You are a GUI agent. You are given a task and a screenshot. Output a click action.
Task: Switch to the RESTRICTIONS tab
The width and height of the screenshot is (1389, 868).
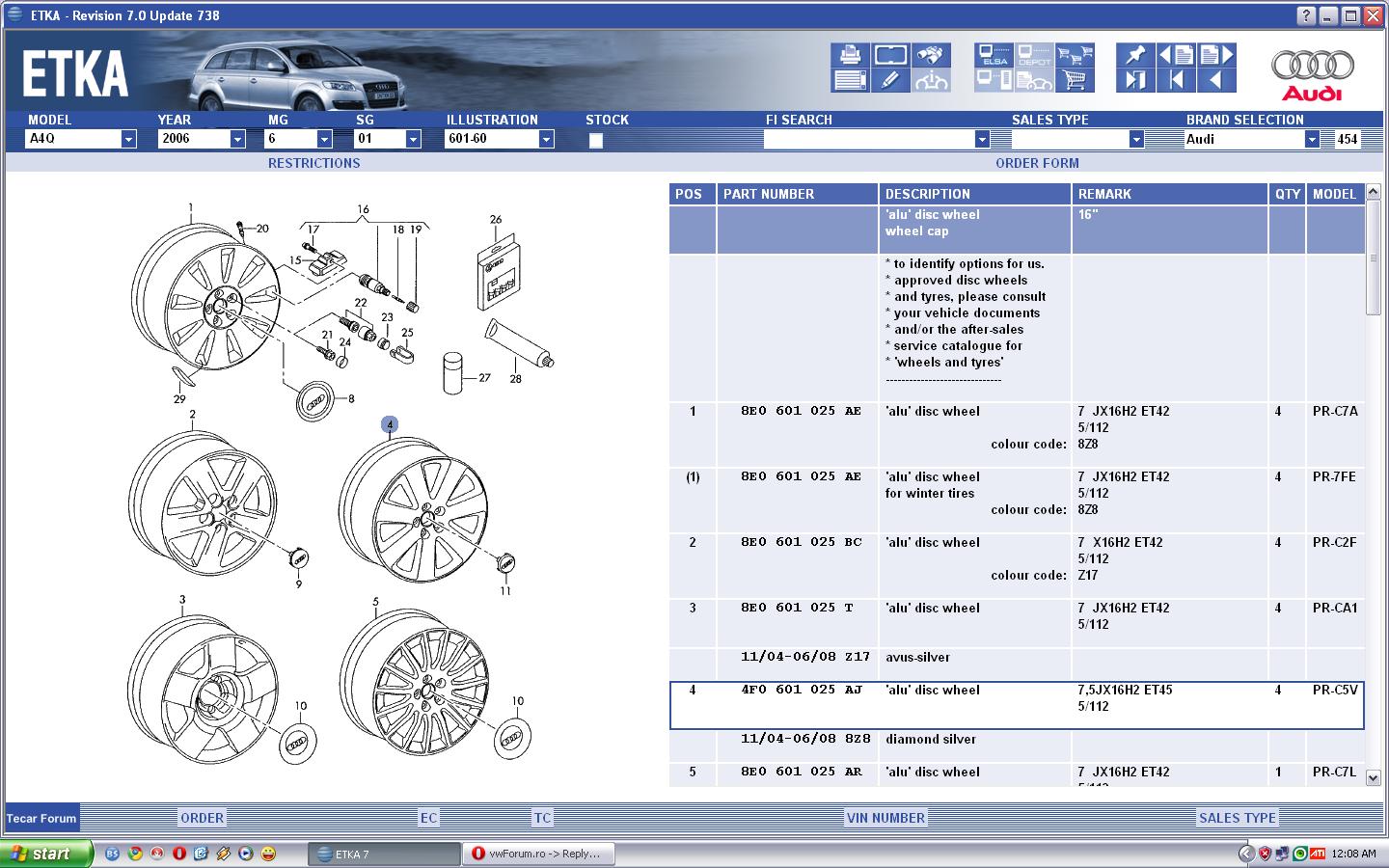tap(314, 163)
